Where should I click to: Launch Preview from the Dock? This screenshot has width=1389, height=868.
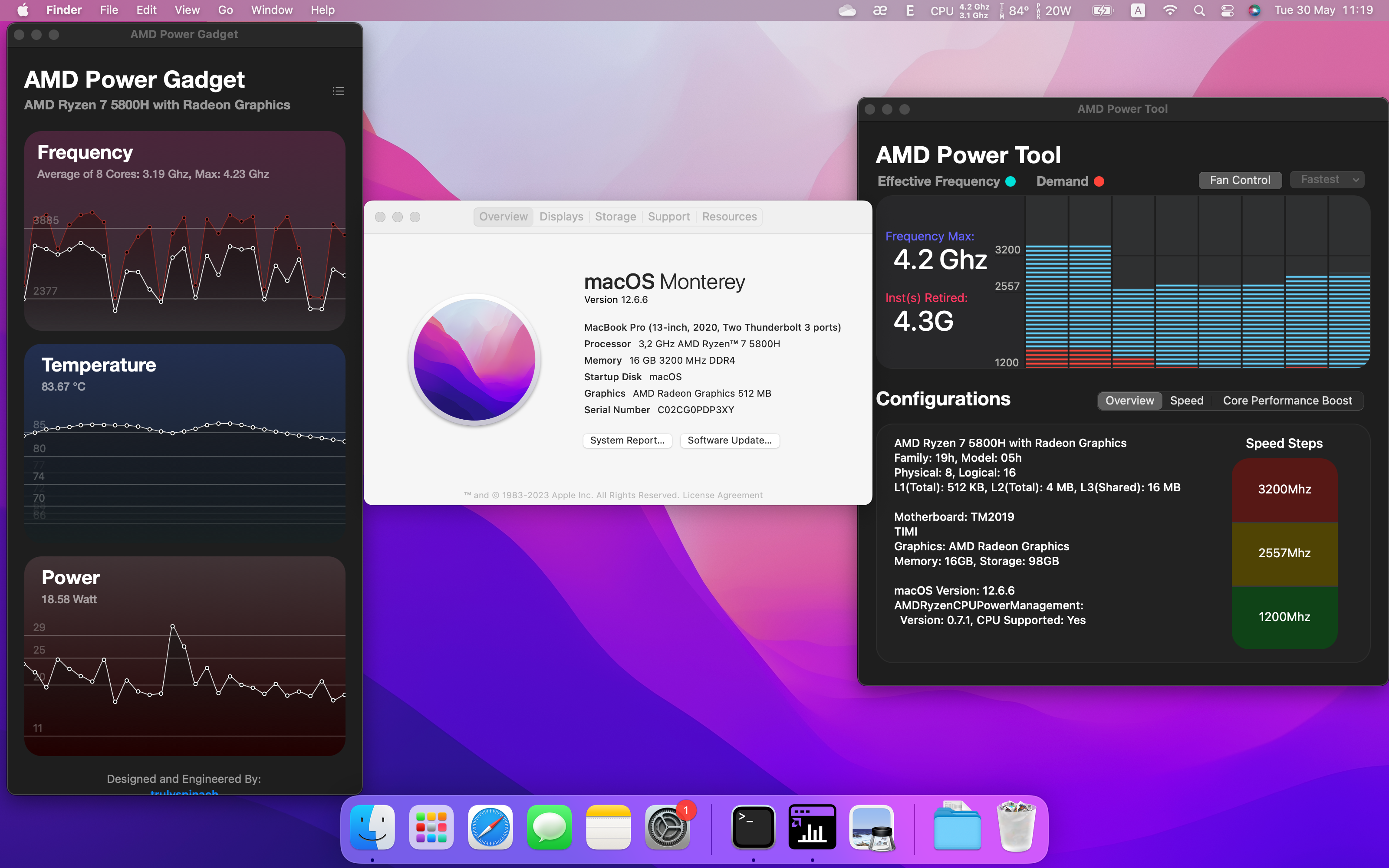tap(871, 827)
